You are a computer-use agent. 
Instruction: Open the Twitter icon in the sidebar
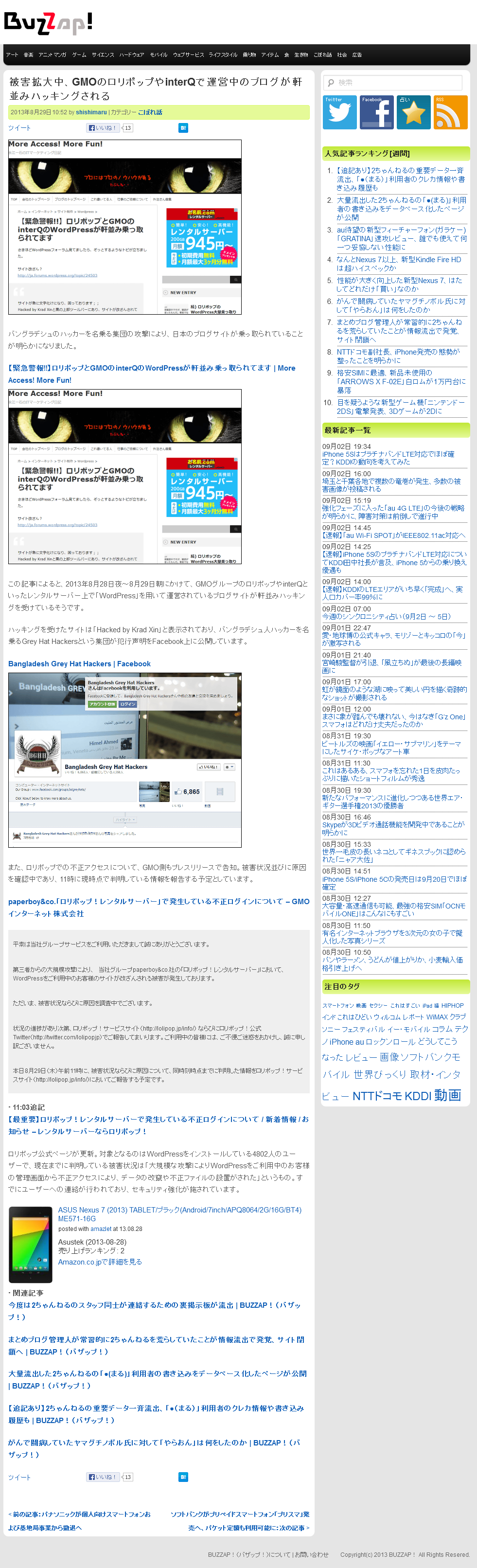[339, 113]
